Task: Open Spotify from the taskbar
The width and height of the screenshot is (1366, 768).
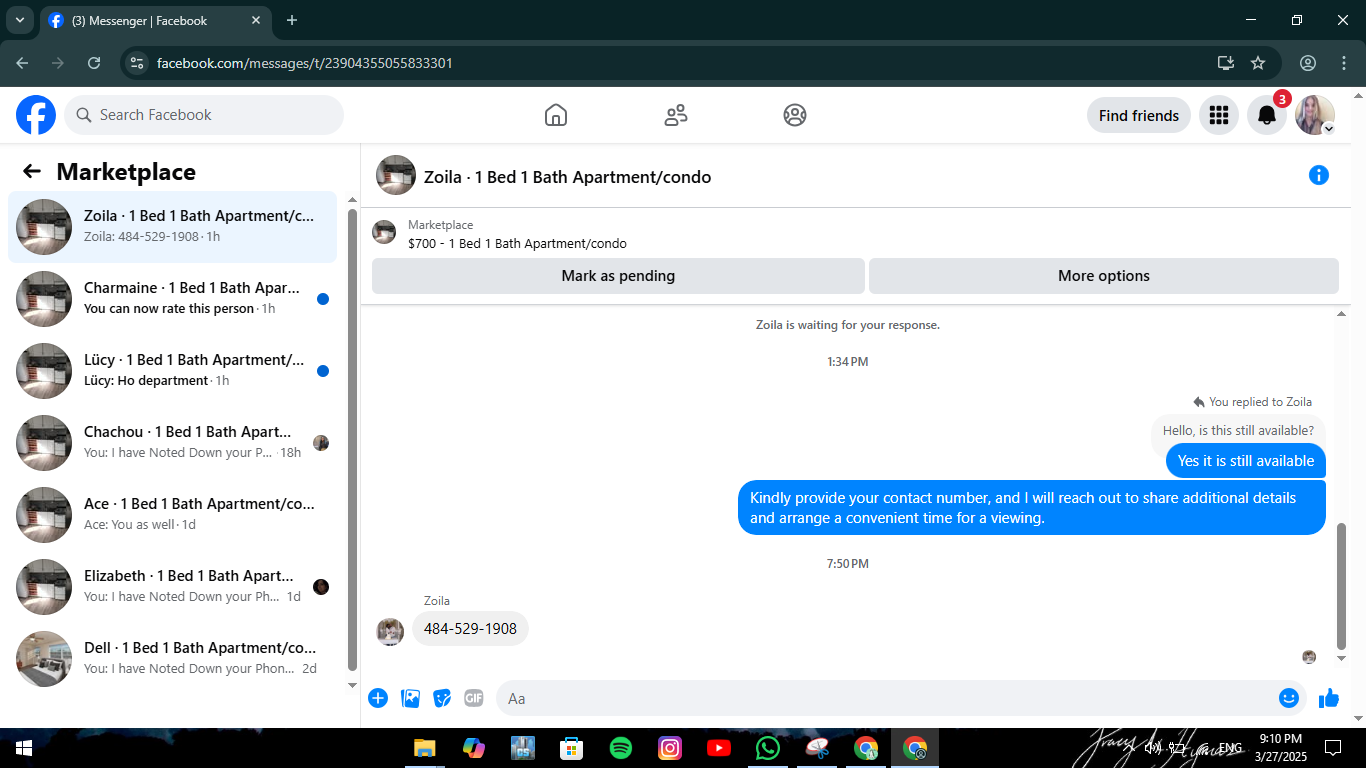Action: coord(621,748)
